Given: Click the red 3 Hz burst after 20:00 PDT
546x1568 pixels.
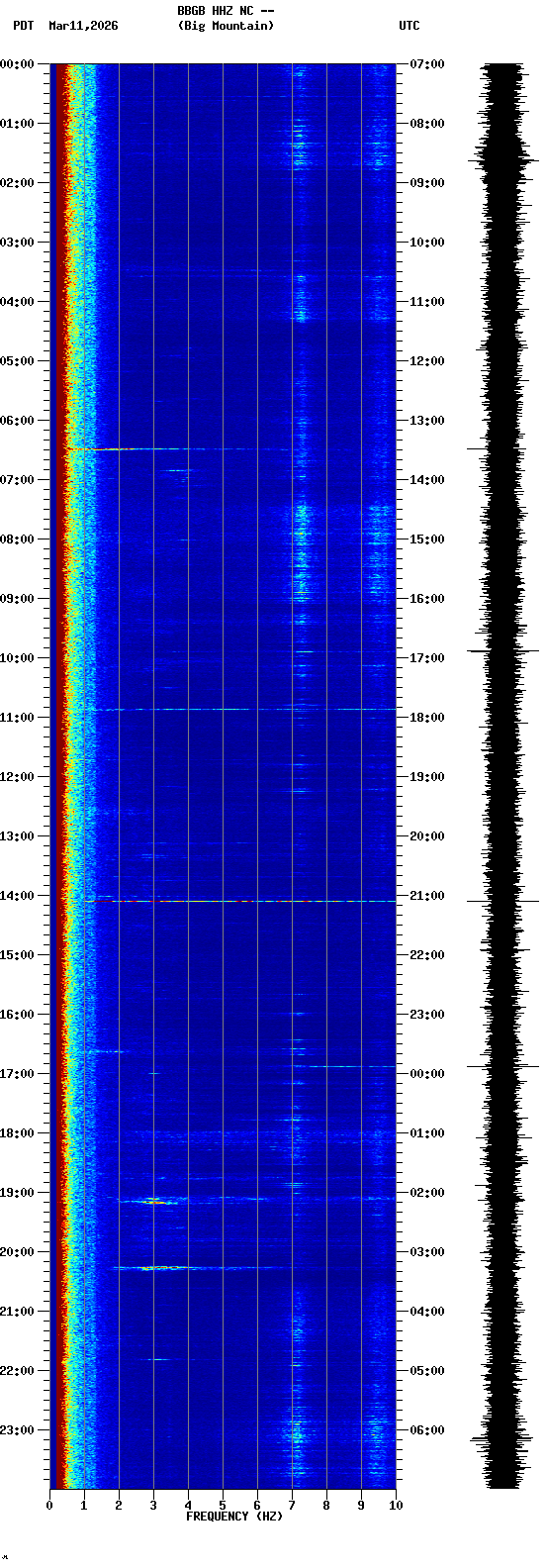Looking at the screenshot, I should (165, 1267).
